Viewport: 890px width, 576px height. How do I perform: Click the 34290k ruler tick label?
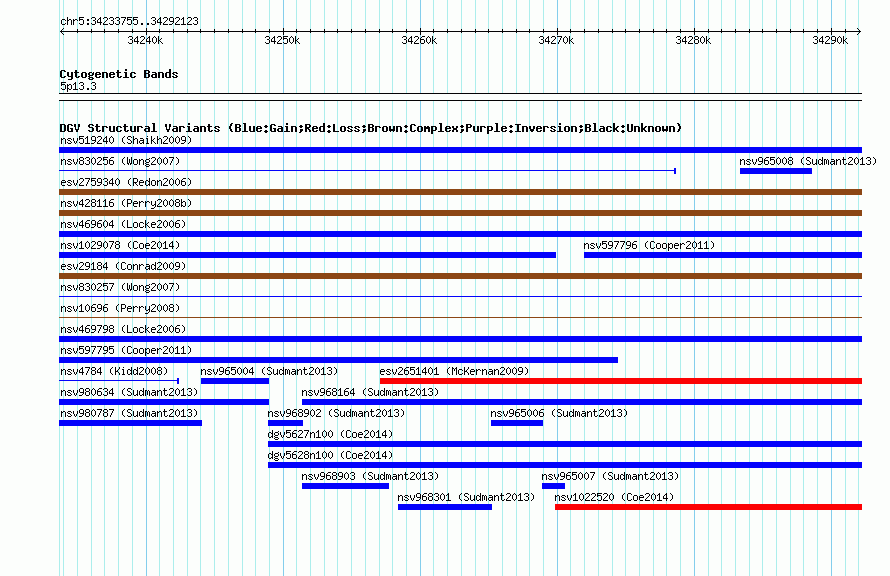click(x=830, y=40)
